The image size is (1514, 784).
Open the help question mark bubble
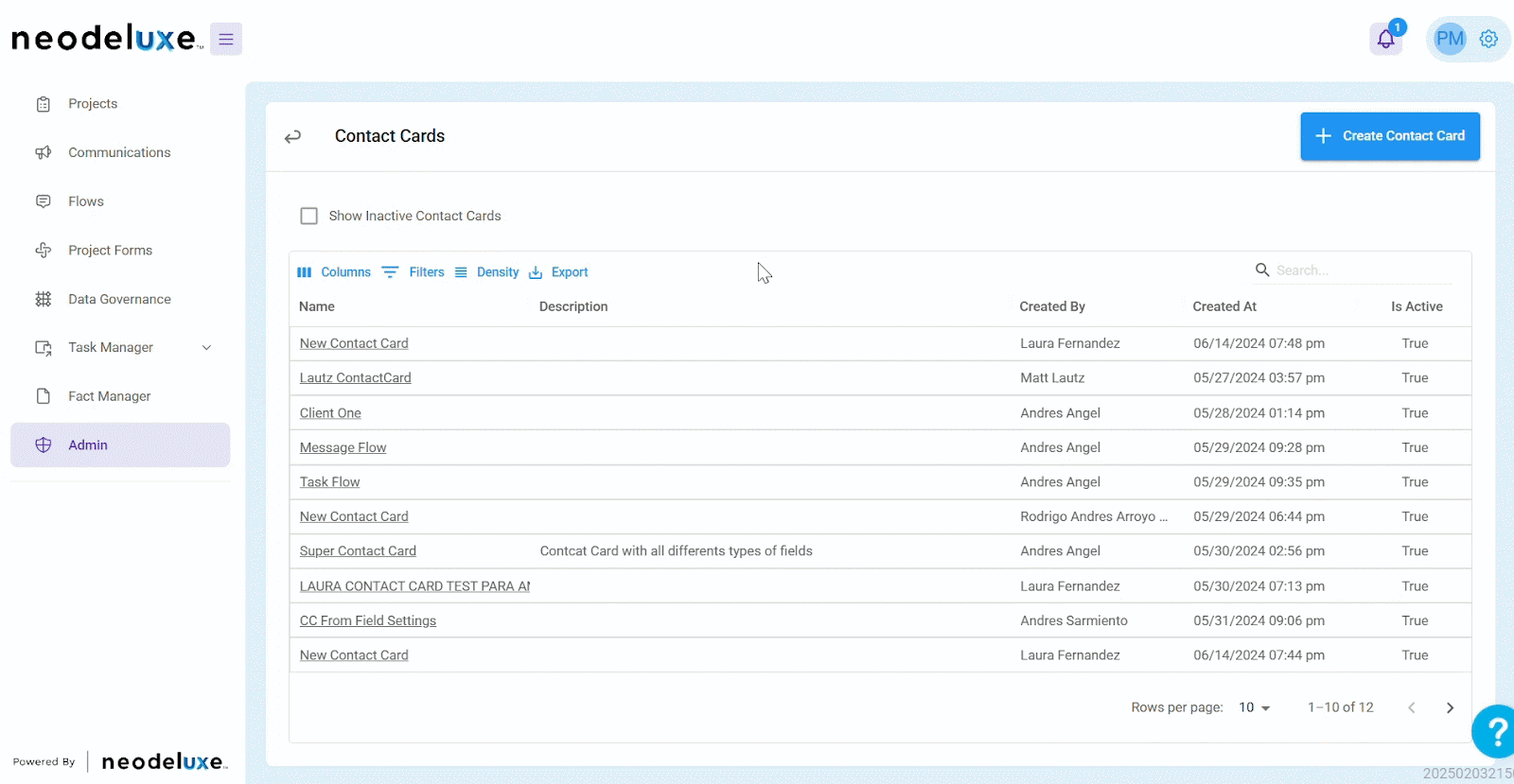1494,731
